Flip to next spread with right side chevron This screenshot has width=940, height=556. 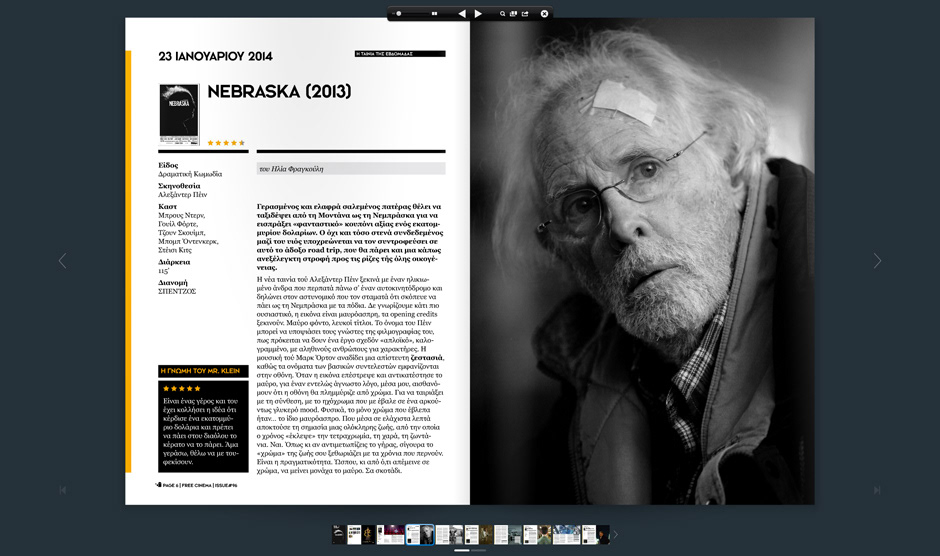877,260
